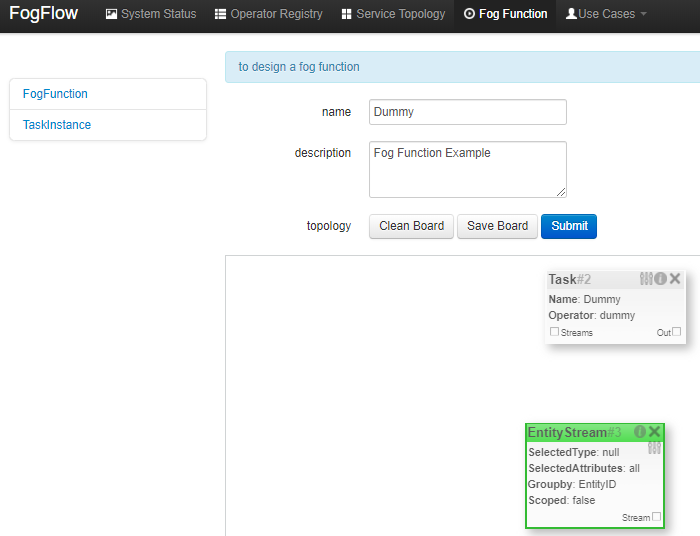Image resolution: width=700 pixels, height=536 pixels.
Task: Toggle the Streams input connector on Task#2
Action: point(555,332)
